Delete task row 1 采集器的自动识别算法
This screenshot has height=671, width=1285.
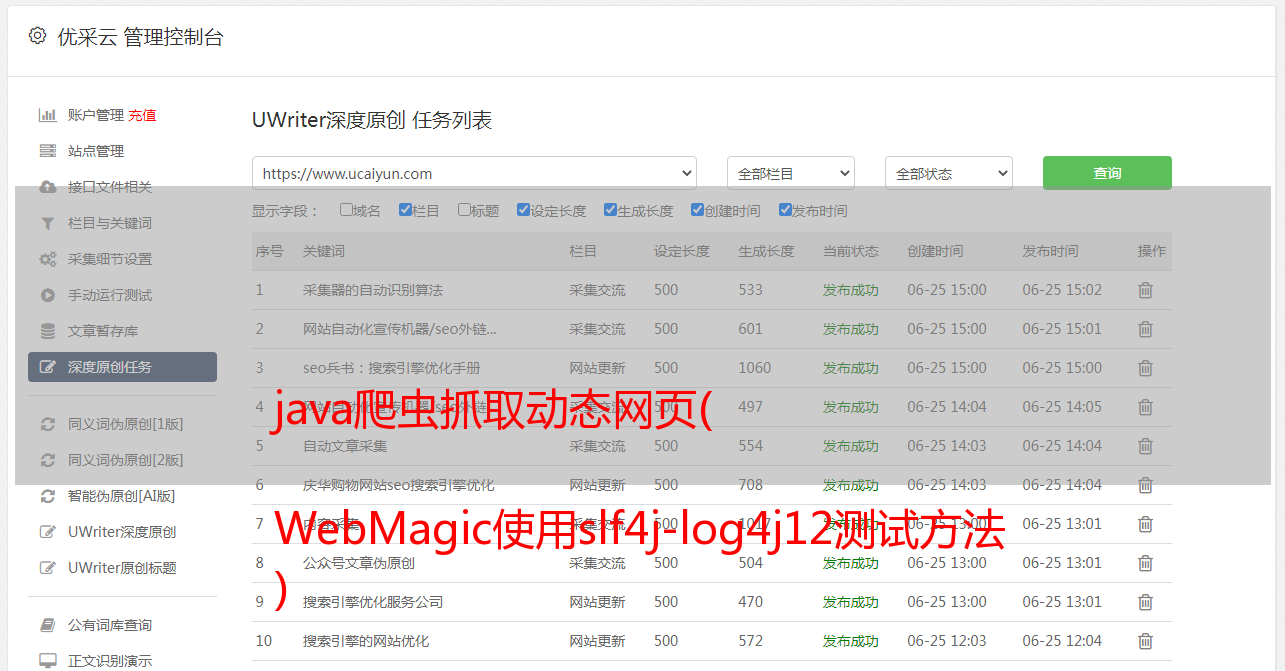(x=1146, y=290)
